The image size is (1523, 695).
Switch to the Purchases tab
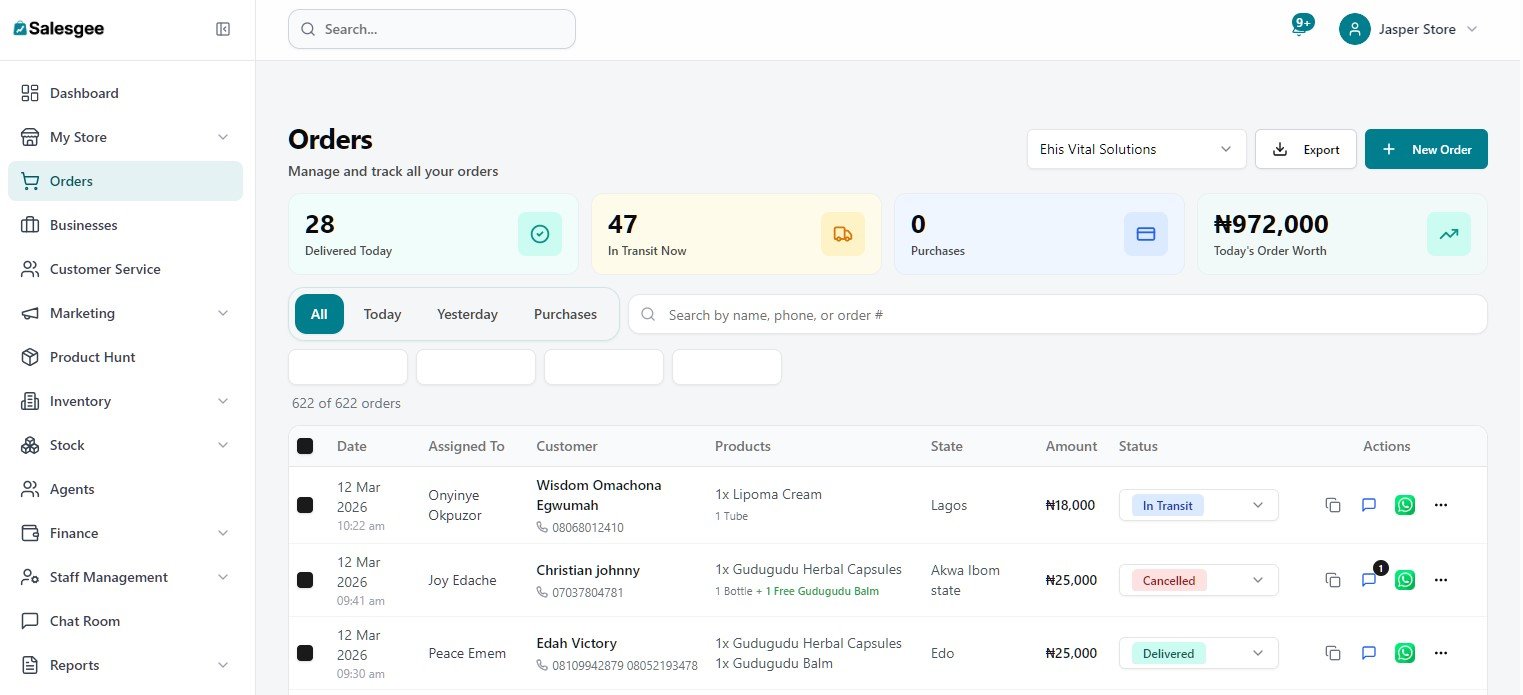click(x=565, y=313)
